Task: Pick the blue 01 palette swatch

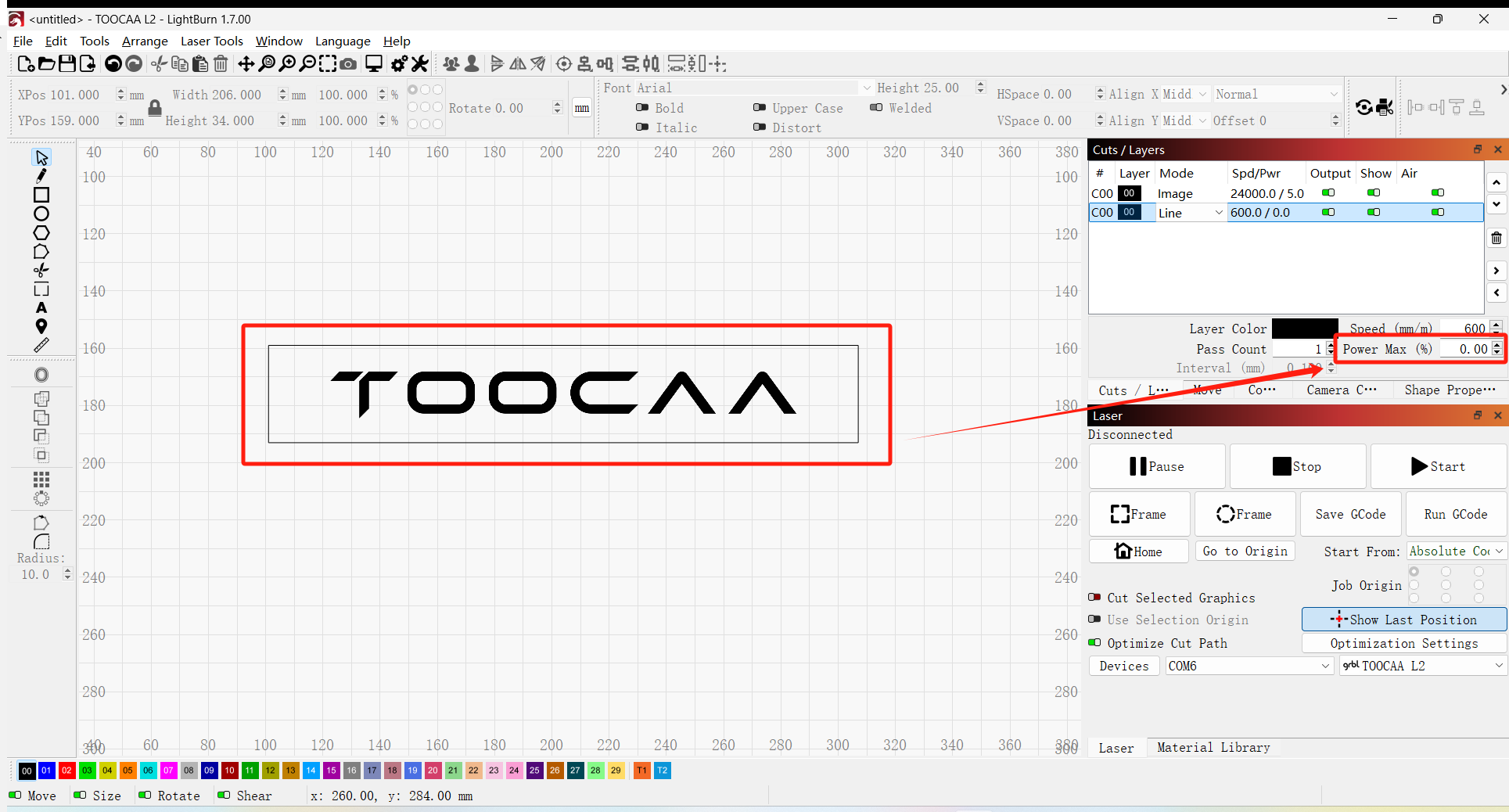Action: point(46,771)
